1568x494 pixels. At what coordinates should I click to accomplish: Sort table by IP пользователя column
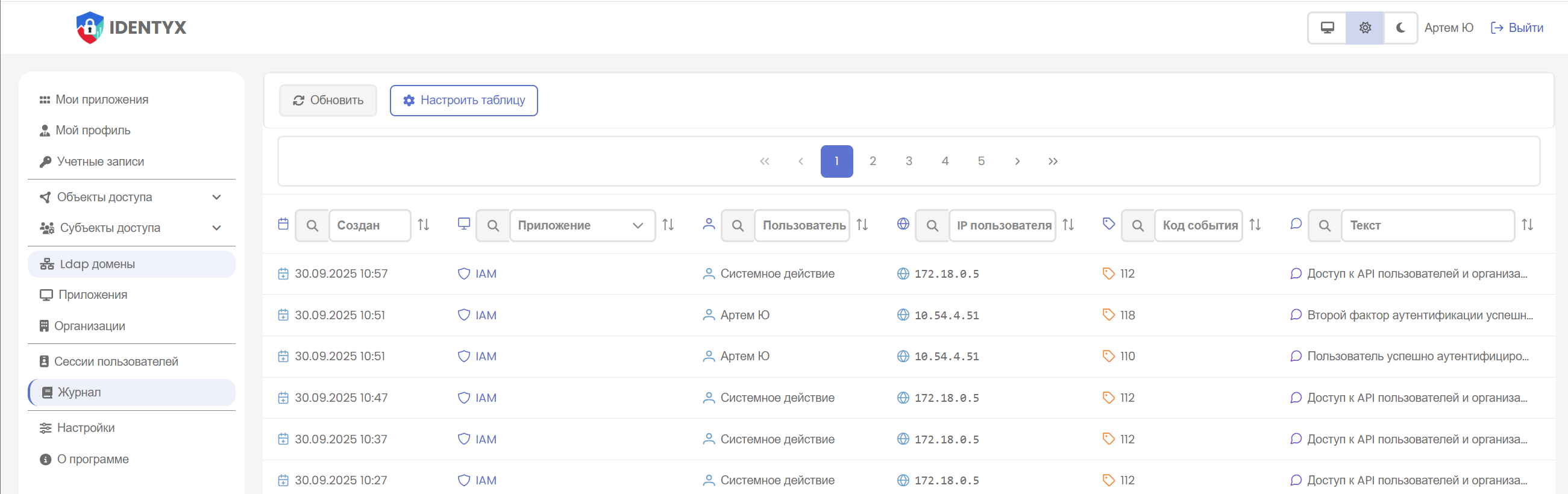(x=1068, y=225)
